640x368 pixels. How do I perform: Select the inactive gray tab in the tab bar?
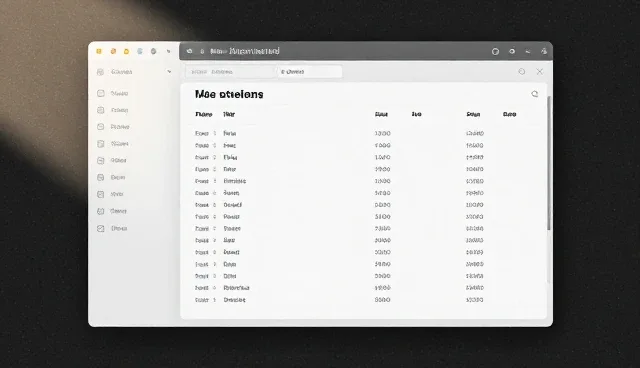pos(231,72)
